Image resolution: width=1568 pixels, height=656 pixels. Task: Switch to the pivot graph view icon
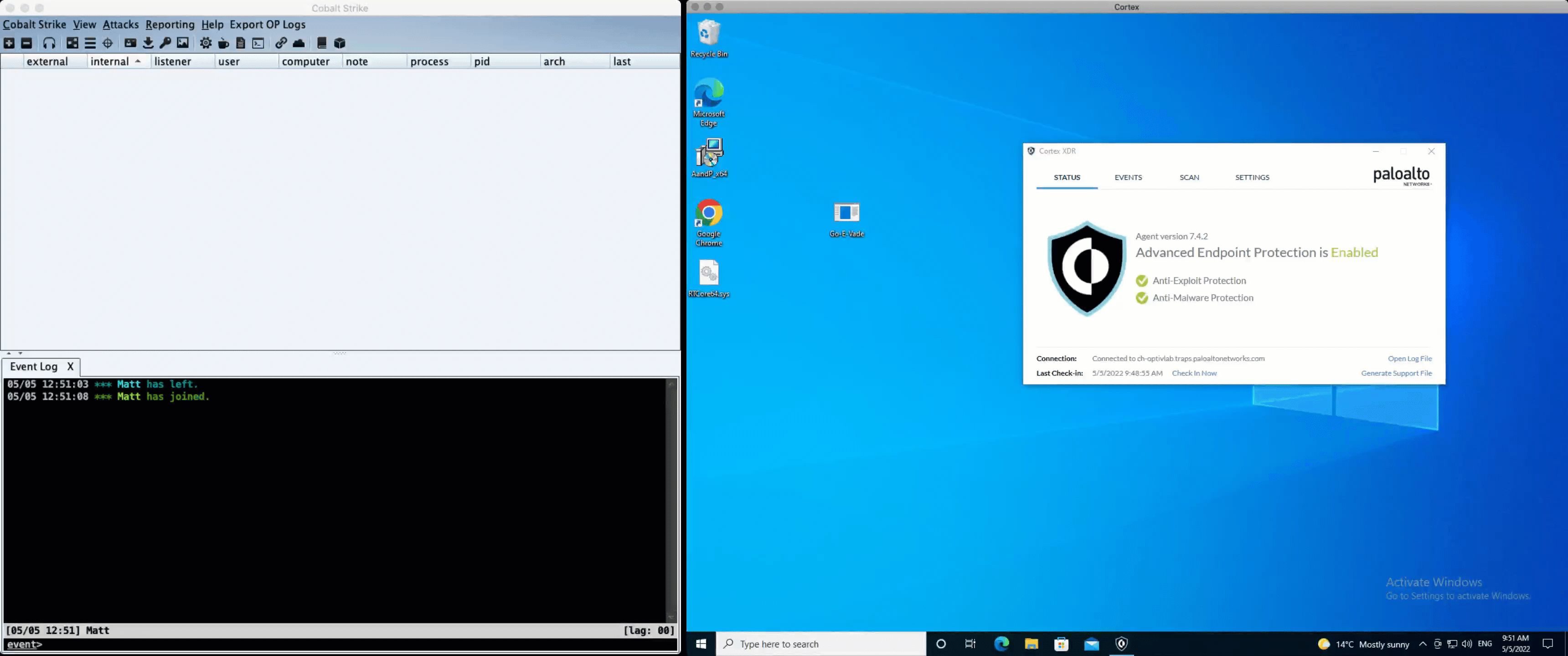point(72,43)
